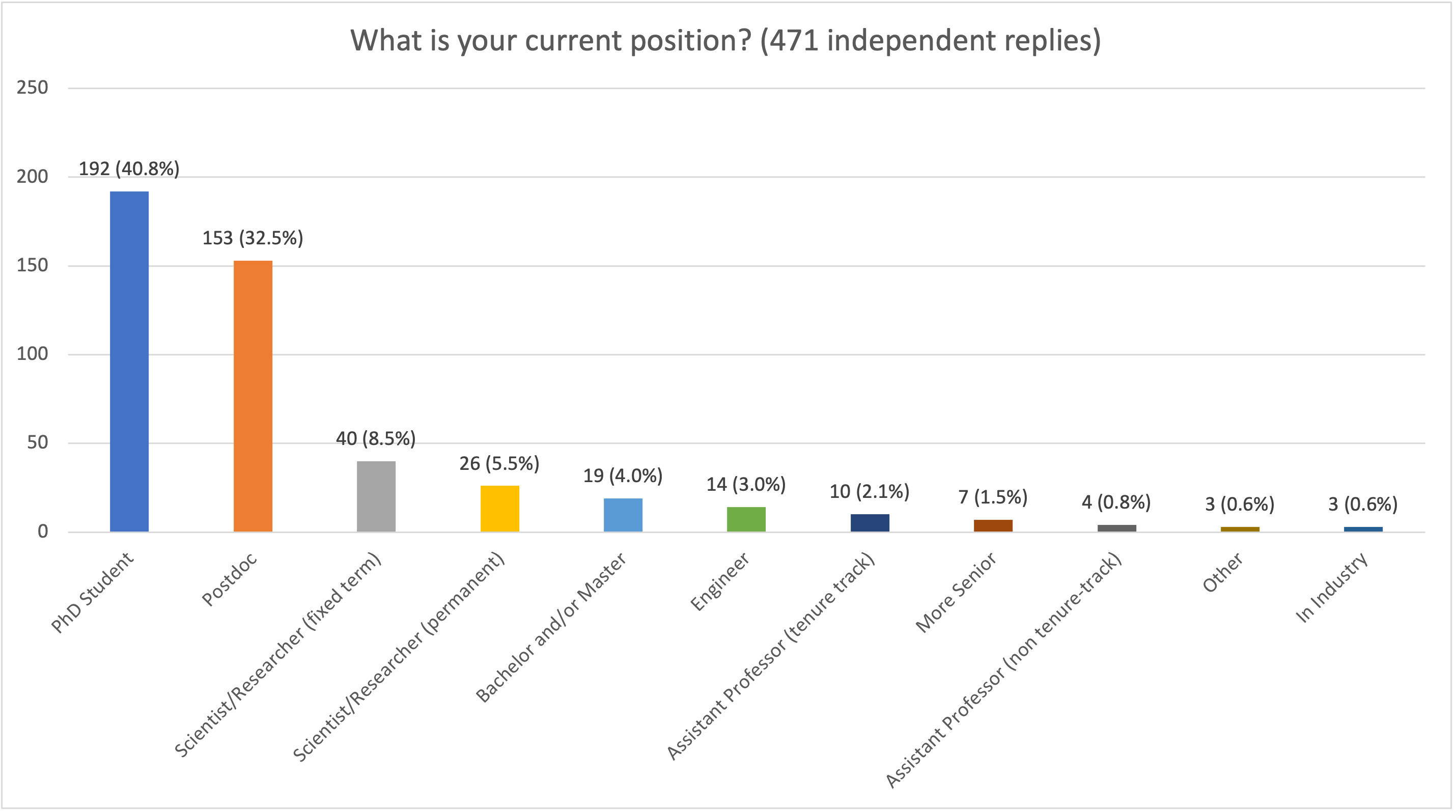Click the yellow Scientist/Researcher (permanent) bar
The image size is (1456, 812).
(499, 509)
